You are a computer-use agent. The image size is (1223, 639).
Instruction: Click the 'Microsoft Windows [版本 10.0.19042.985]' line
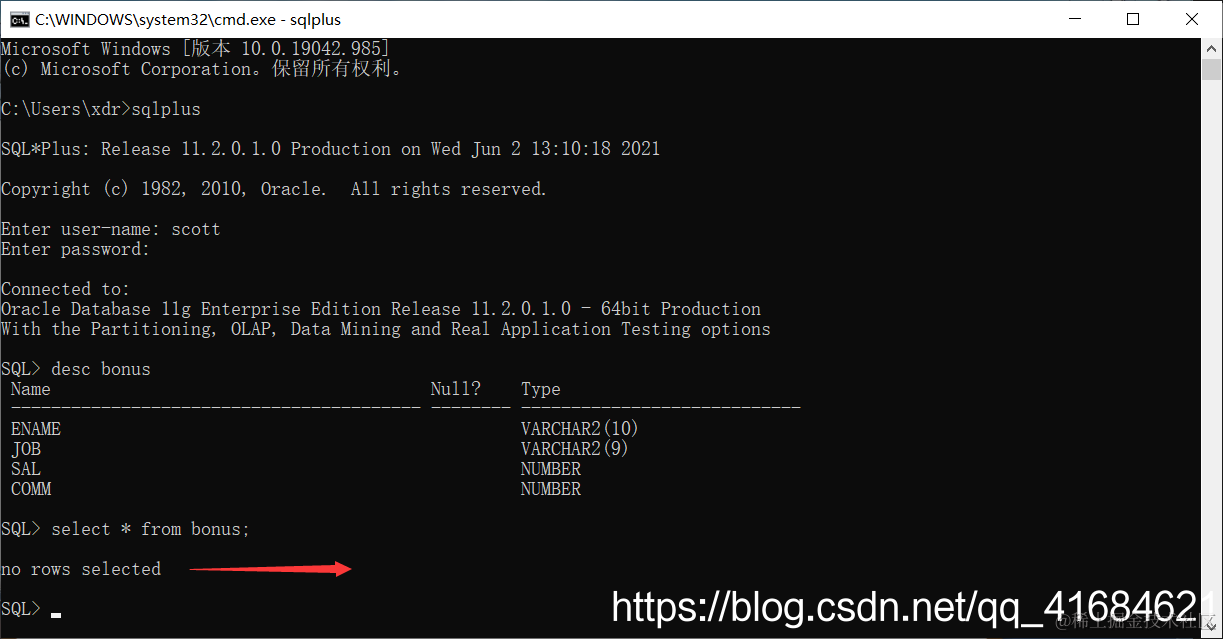pos(196,49)
